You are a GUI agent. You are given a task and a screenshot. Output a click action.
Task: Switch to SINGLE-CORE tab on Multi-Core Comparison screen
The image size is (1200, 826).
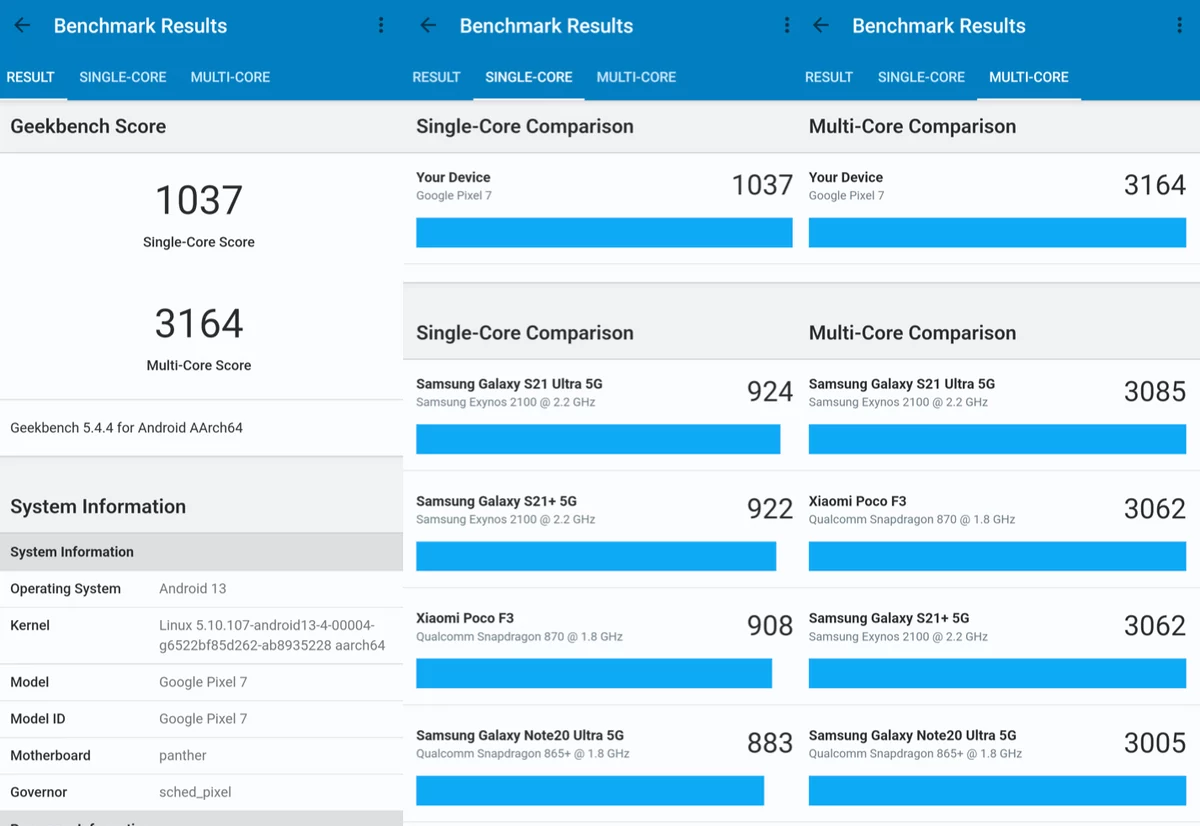tap(922, 77)
